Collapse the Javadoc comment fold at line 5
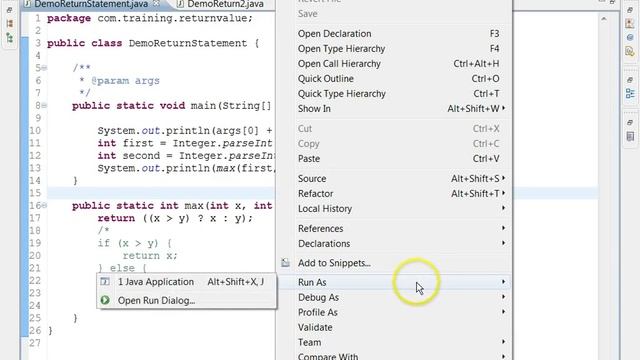640x360 pixels. point(44,68)
